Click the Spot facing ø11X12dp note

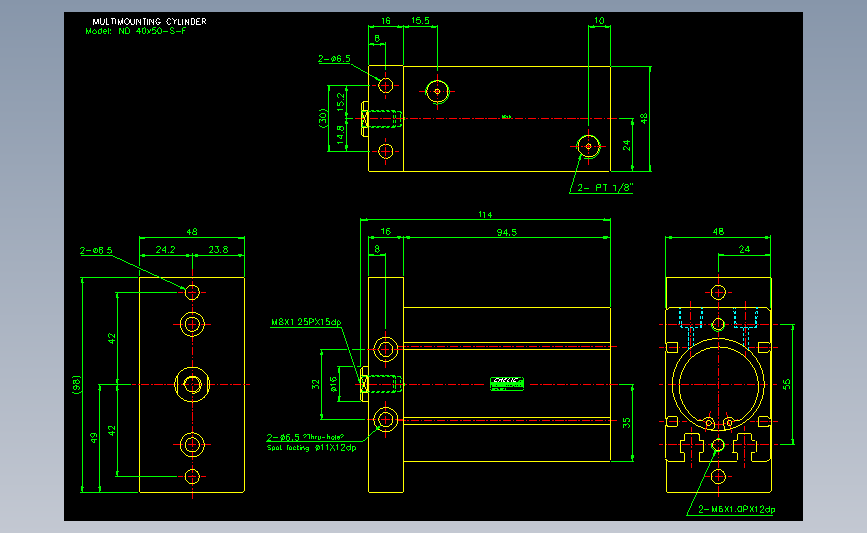click(x=311, y=448)
